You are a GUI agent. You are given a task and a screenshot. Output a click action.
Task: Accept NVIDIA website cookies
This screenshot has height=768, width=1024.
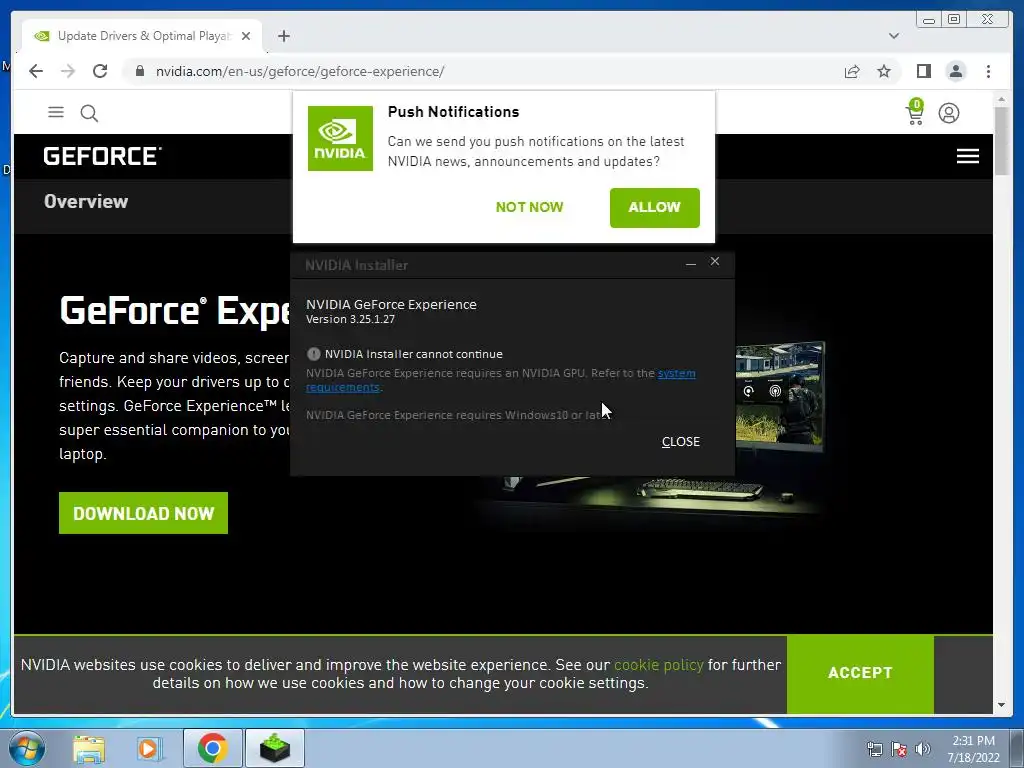(860, 673)
